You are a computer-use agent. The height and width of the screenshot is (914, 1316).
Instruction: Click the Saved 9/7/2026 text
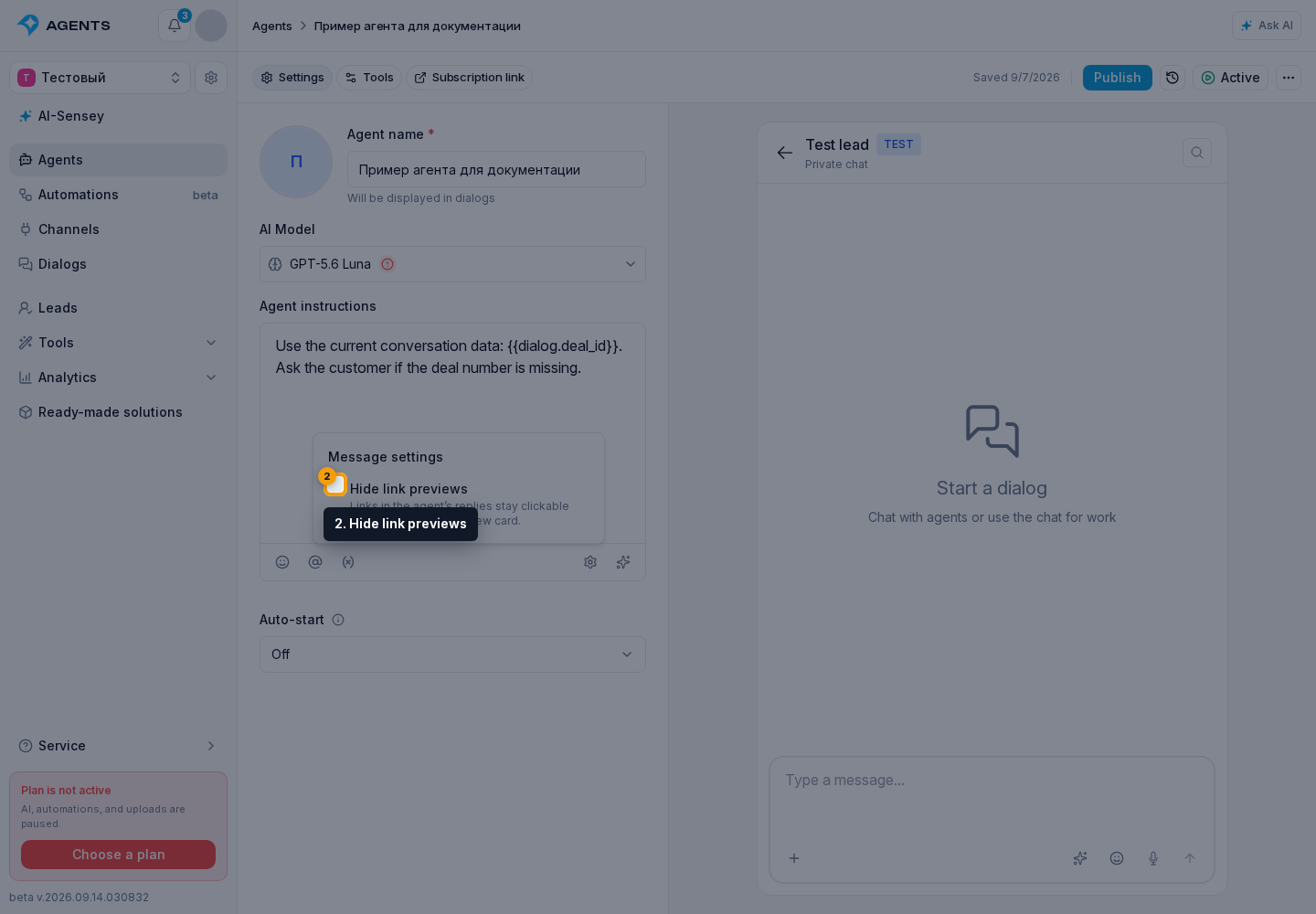click(1016, 78)
